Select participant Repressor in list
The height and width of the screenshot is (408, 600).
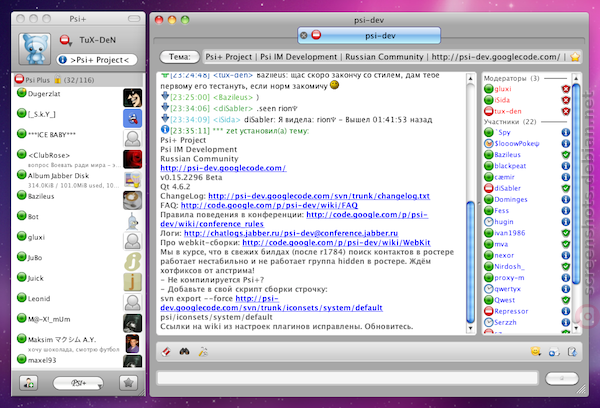527,311
